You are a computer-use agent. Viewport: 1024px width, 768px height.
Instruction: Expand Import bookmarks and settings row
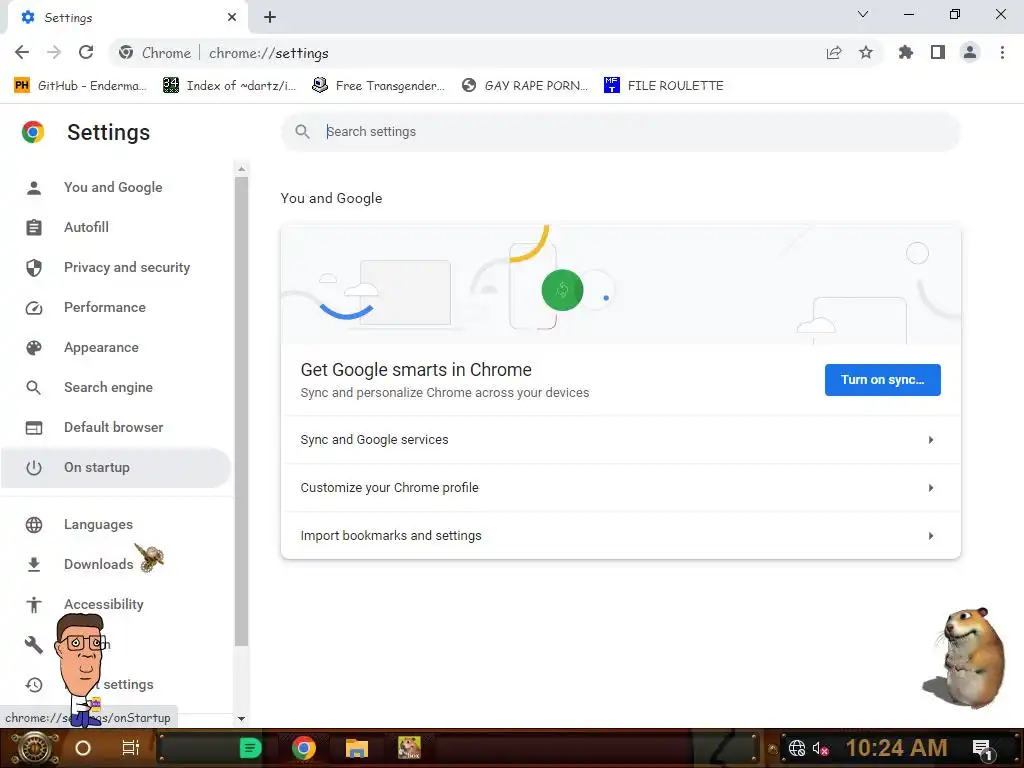620,536
